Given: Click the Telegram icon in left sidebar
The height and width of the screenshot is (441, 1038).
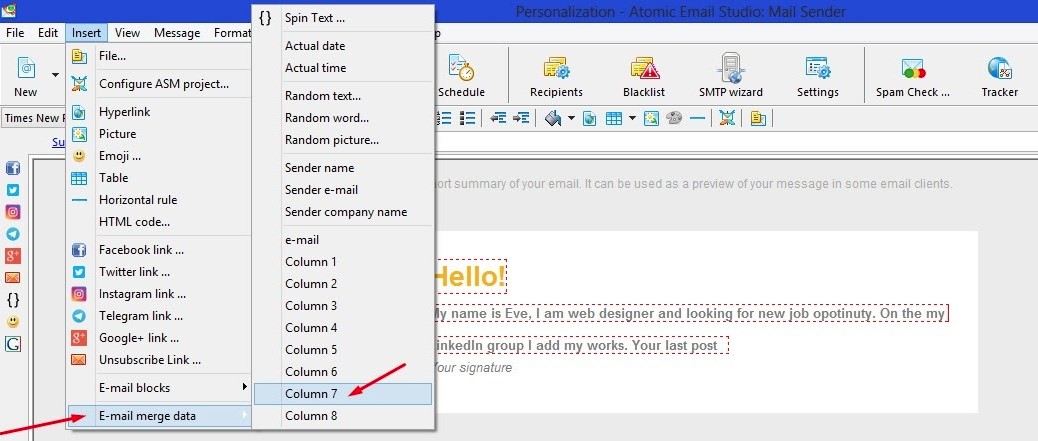Looking at the screenshot, I should click(13, 233).
